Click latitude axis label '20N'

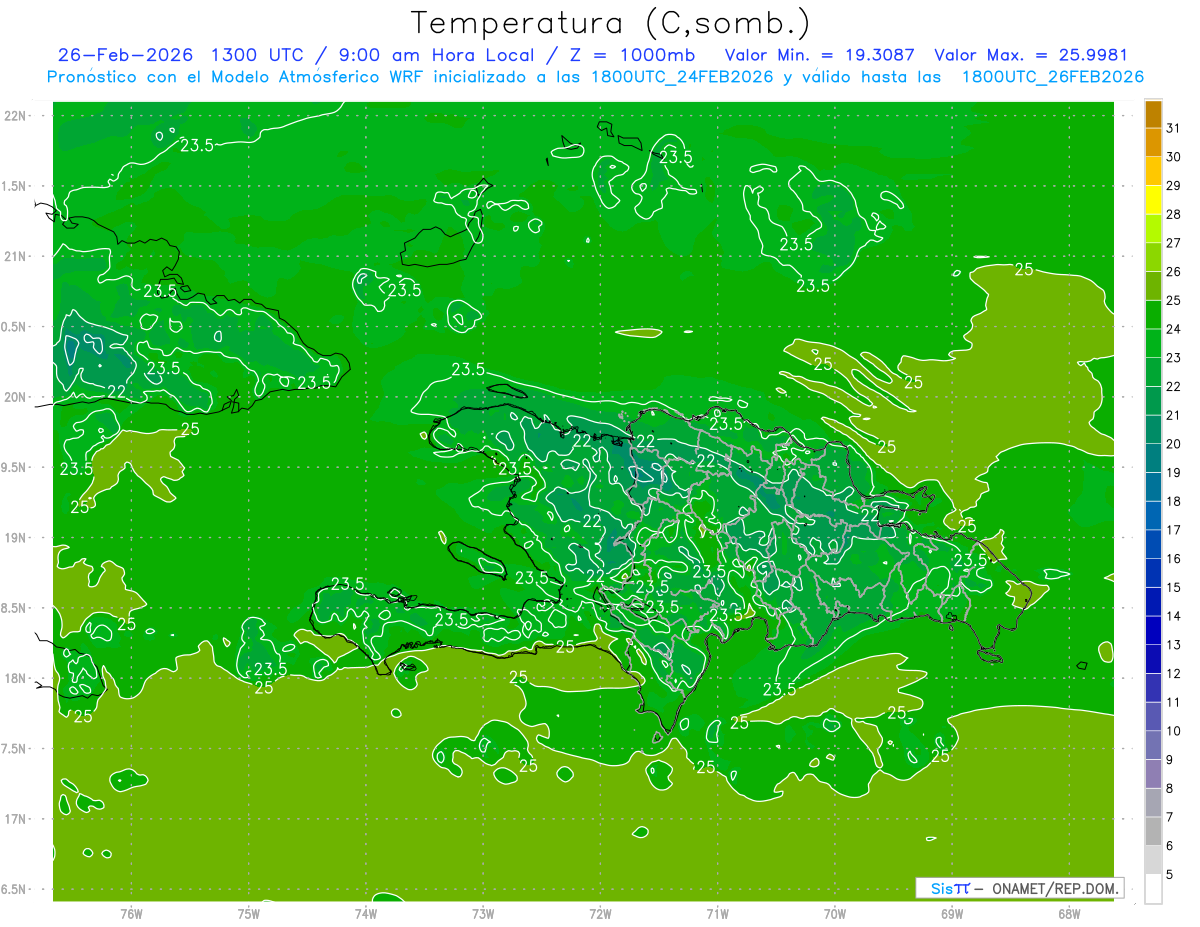pyautogui.click(x=16, y=397)
